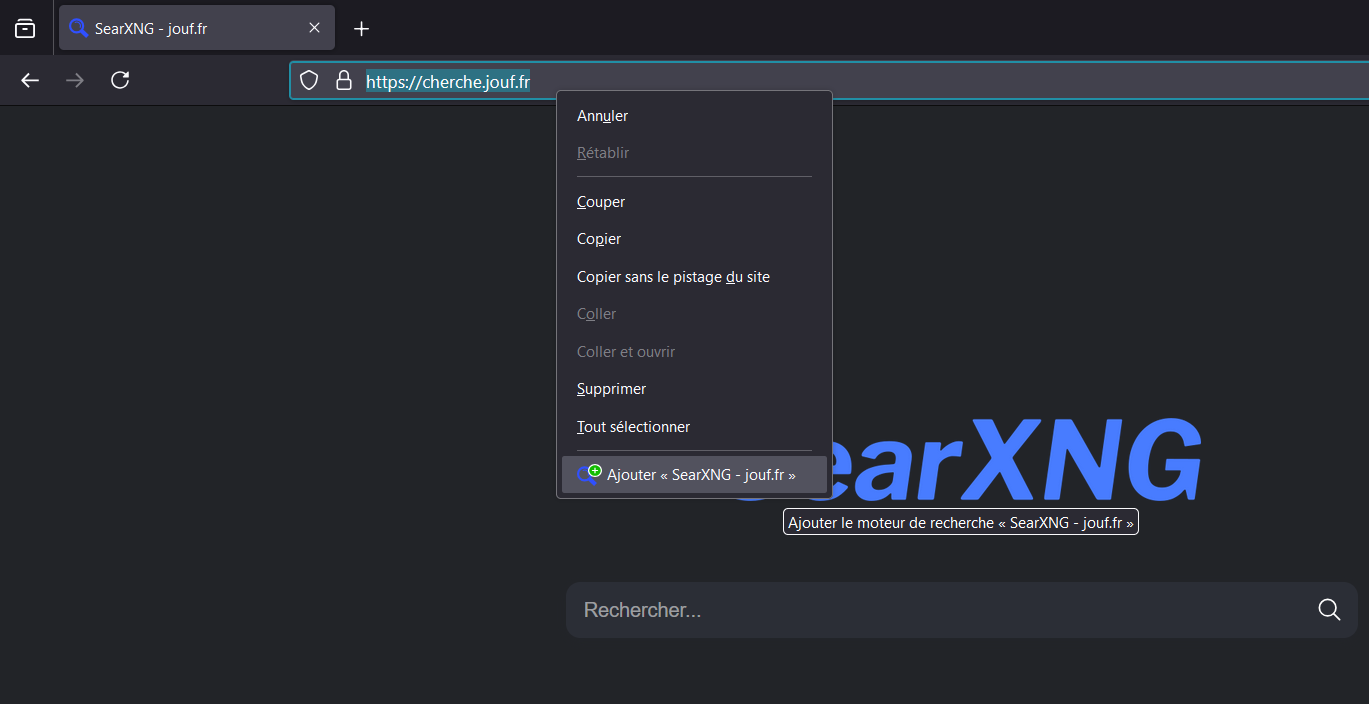This screenshot has width=1369, height=704.
Task: Open a new tab with plus button
Action: (x=362, y=29)
